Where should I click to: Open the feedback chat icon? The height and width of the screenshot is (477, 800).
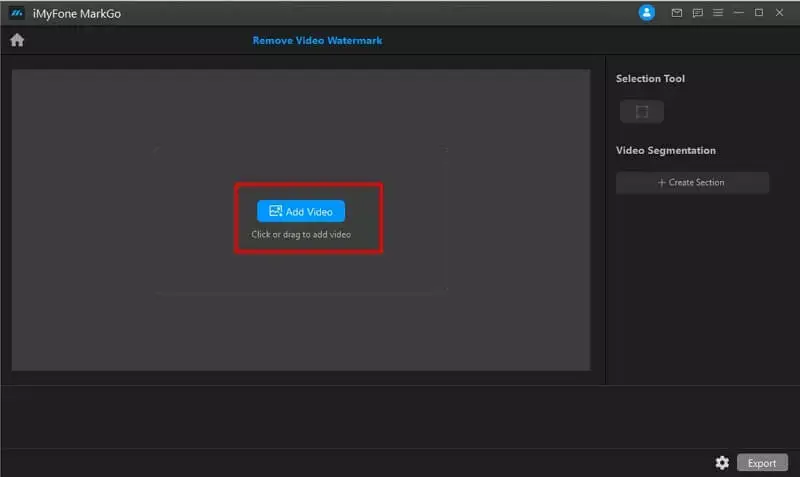click(x=697, y=13)
